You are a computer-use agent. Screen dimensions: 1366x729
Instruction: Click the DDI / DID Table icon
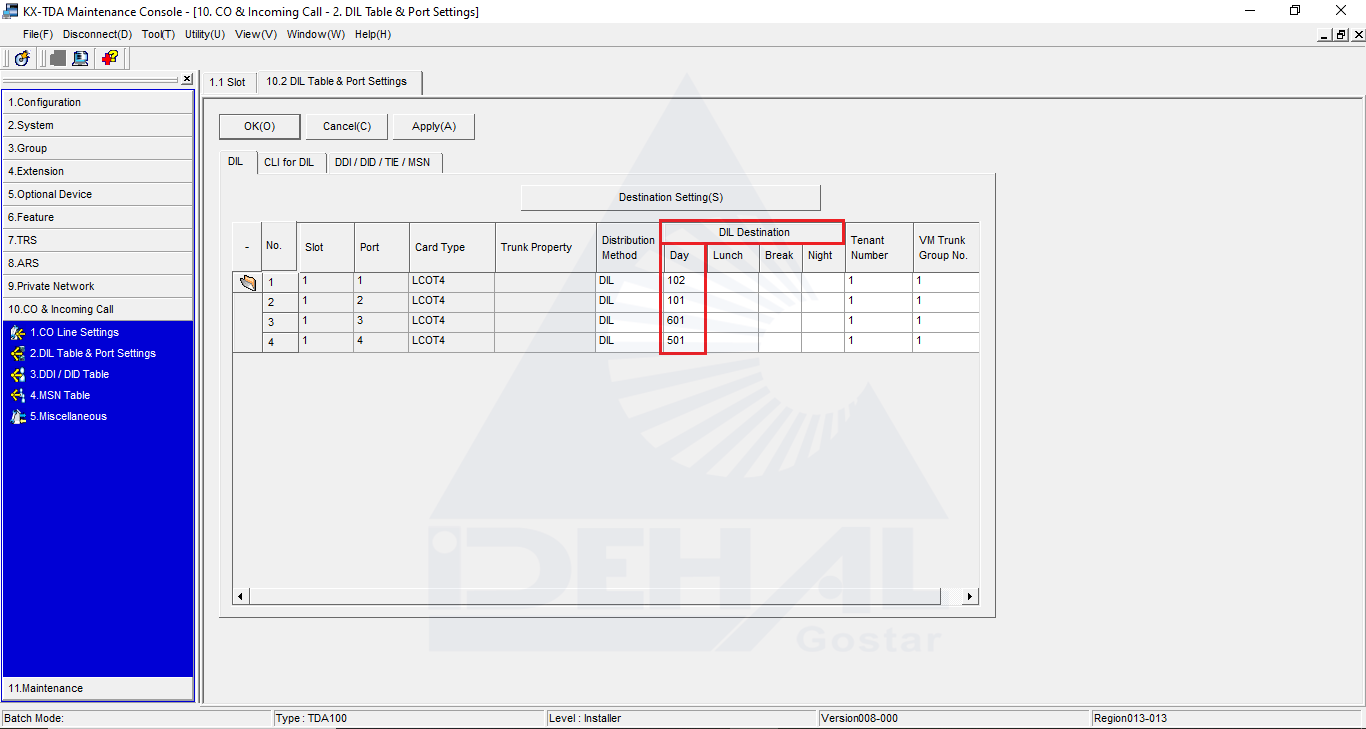click(x=17, y=374)
